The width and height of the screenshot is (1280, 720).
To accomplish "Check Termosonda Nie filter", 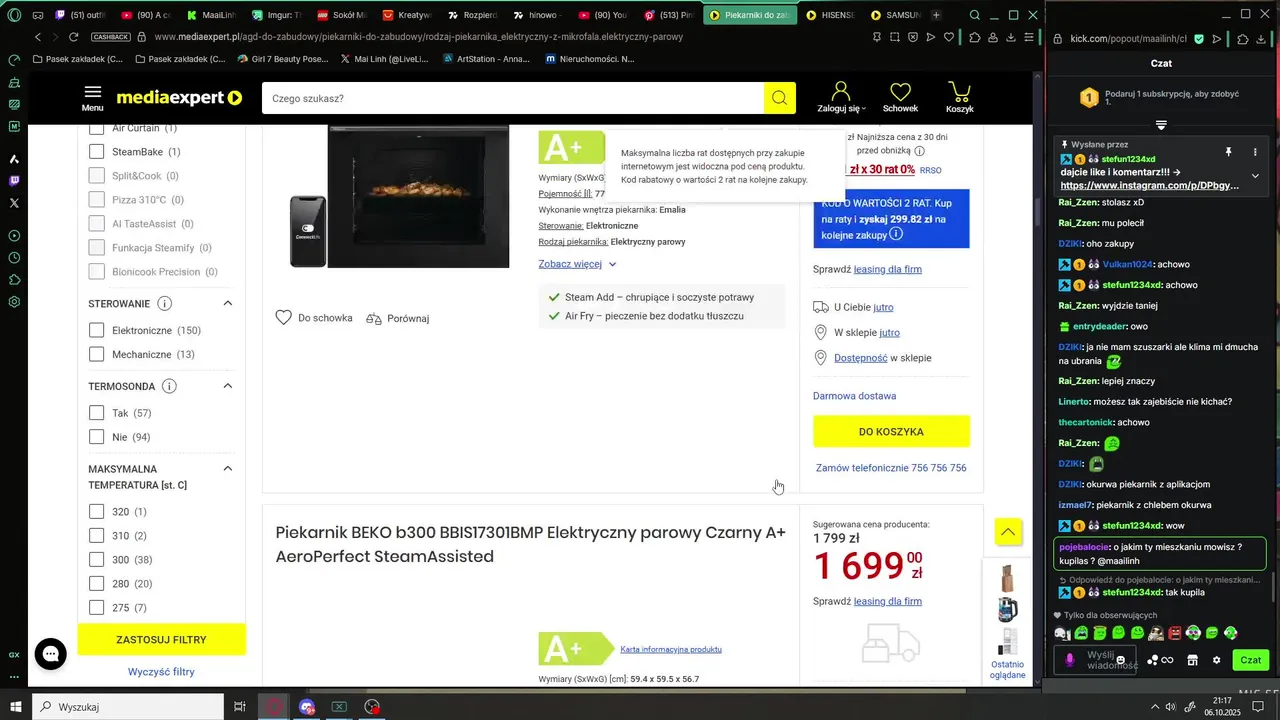I will [x=97, y=437].
